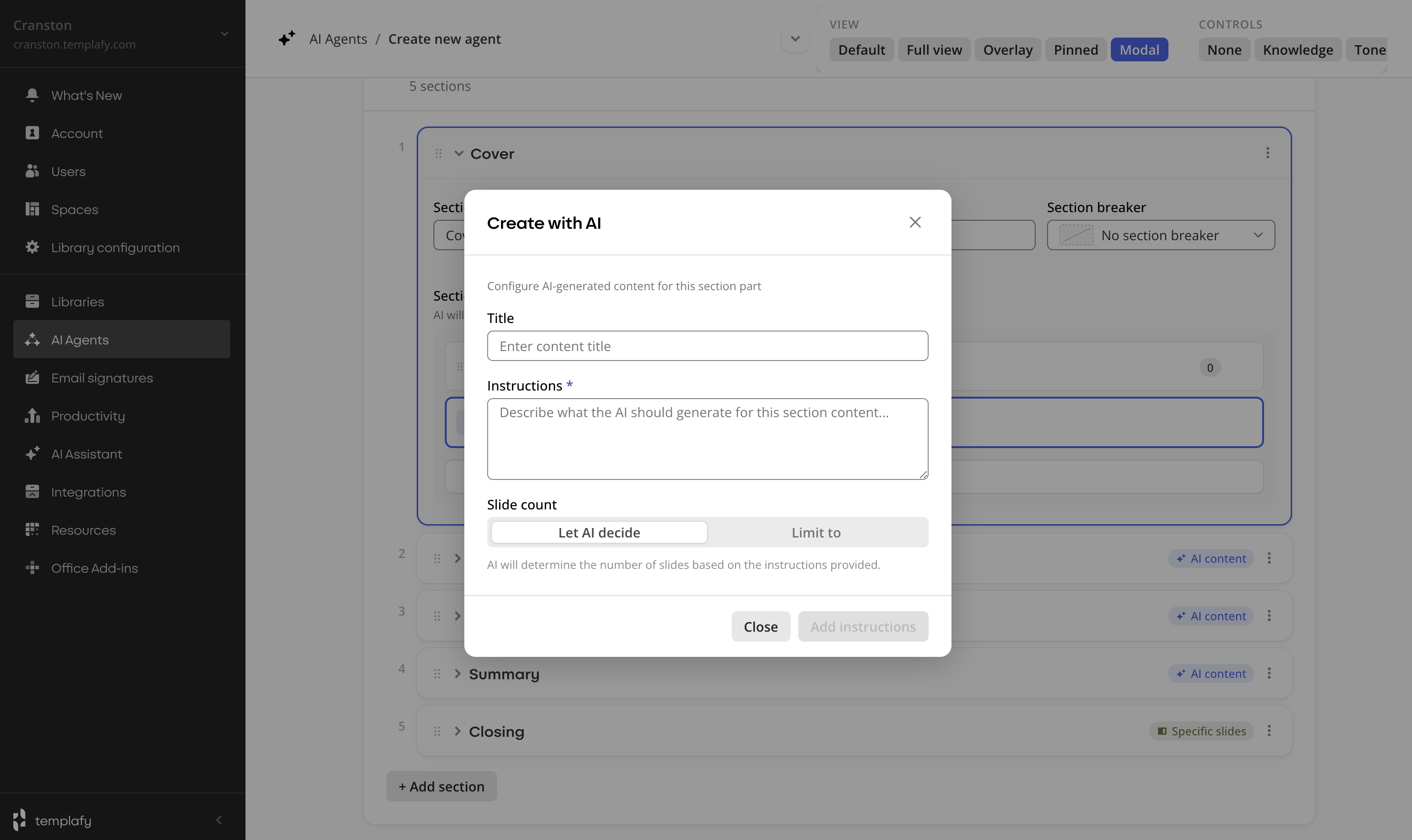Grab the Cover section drag handle
This screenshot has width=1412, height=840.
(x=438, y=153)
